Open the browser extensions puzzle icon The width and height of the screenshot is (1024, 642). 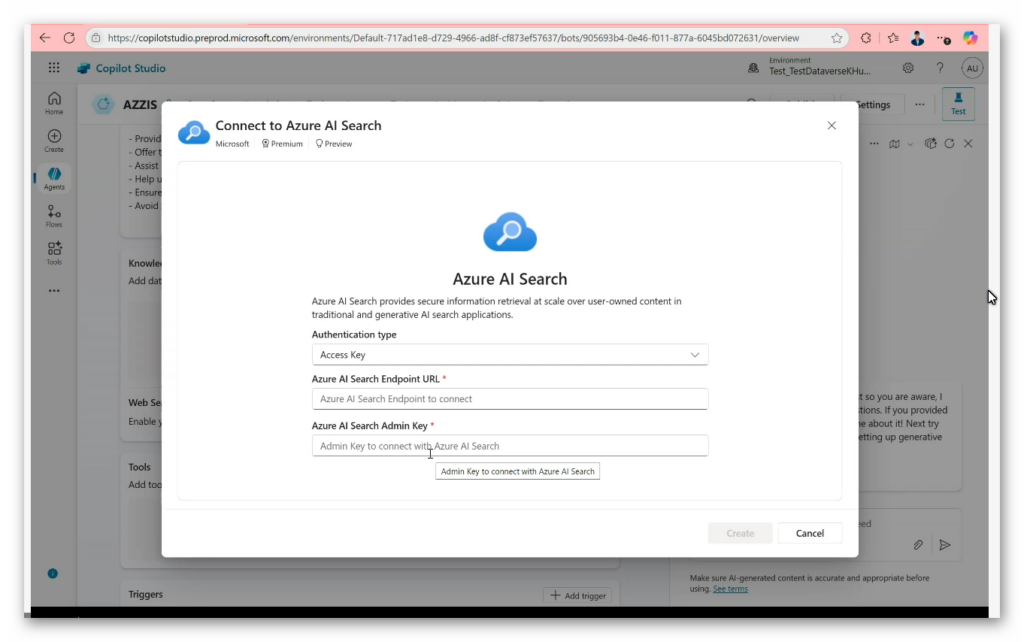pyautogui.click(x=866, y=38)
